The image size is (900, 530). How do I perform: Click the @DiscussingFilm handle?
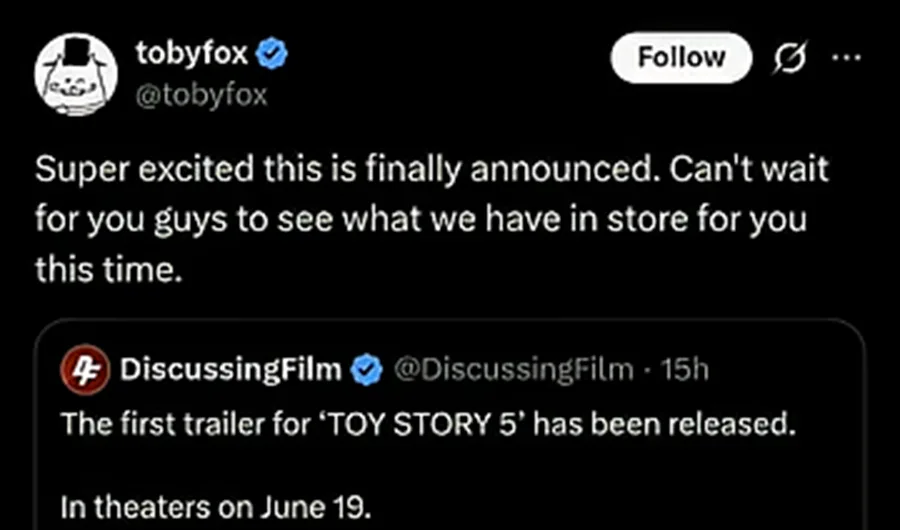pyautogui.click(x=514, y=371)
